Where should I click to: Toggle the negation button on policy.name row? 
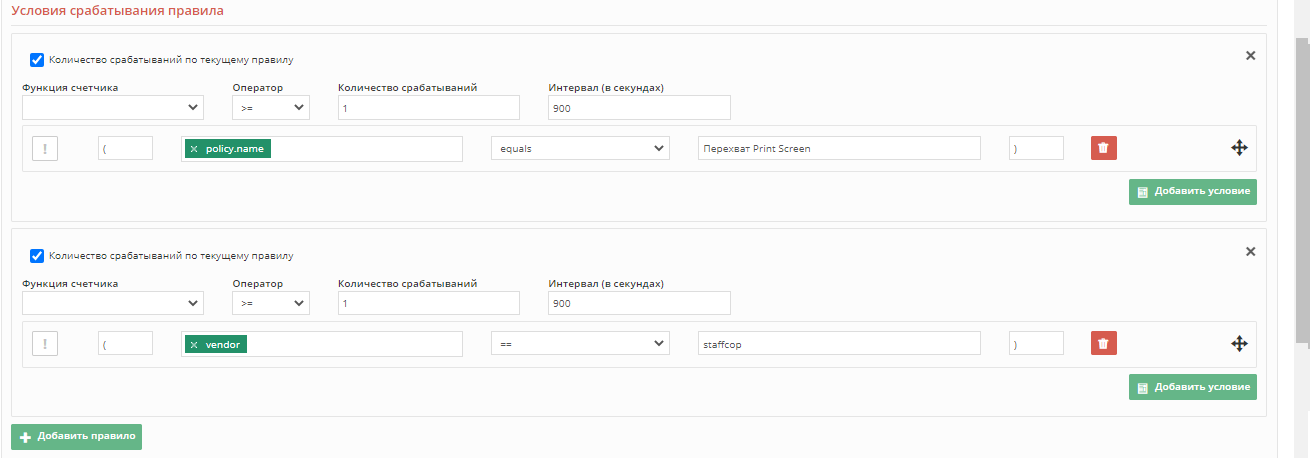pyautogui.click(x=45, y=148)
